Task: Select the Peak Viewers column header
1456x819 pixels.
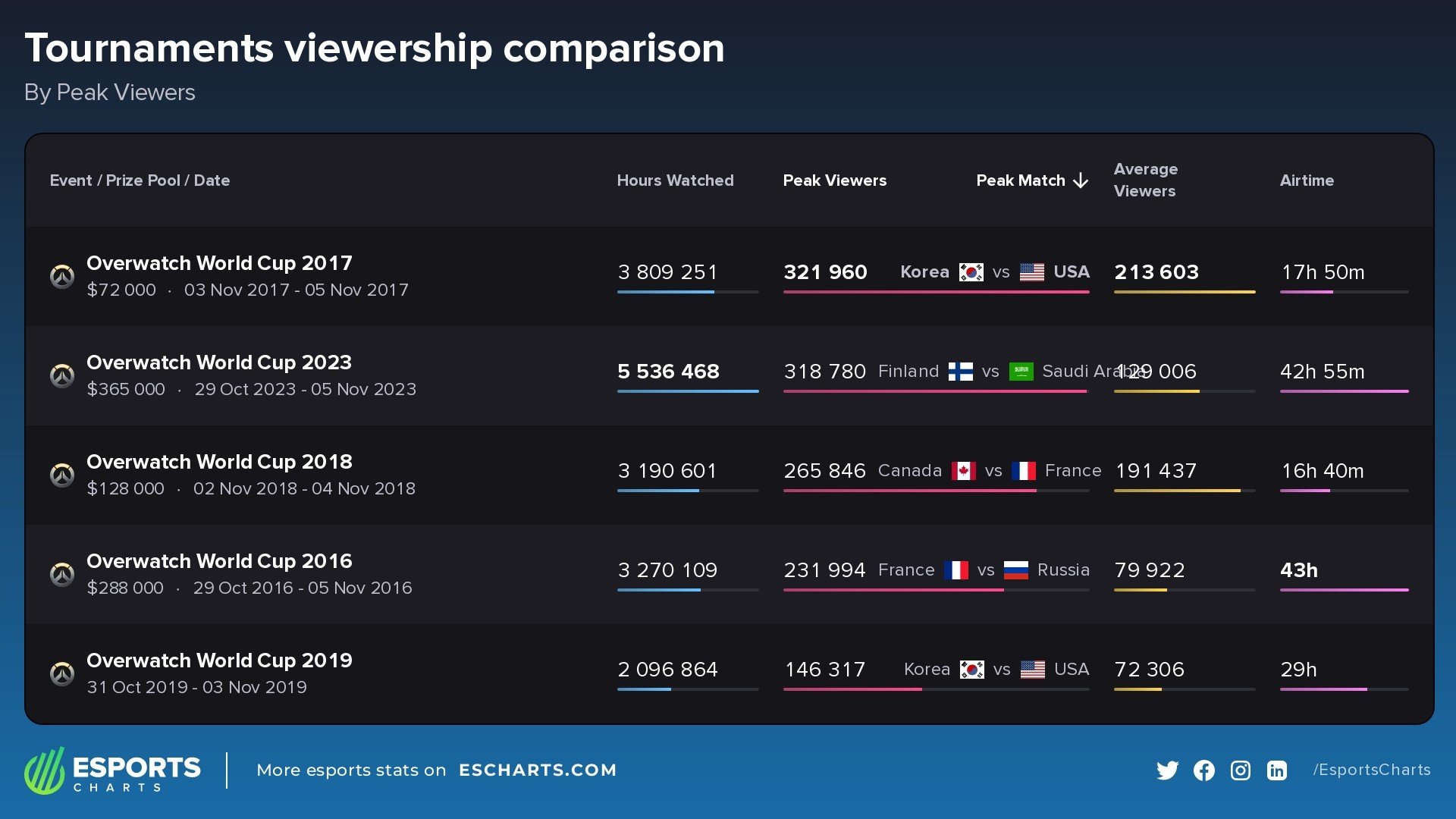Action: (x=834, y=180)
